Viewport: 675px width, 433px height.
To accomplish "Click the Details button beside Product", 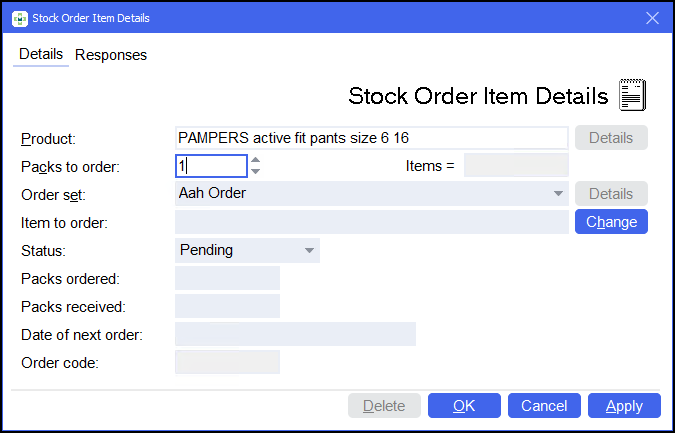I will pyautogui.click(x=611, y=138).
